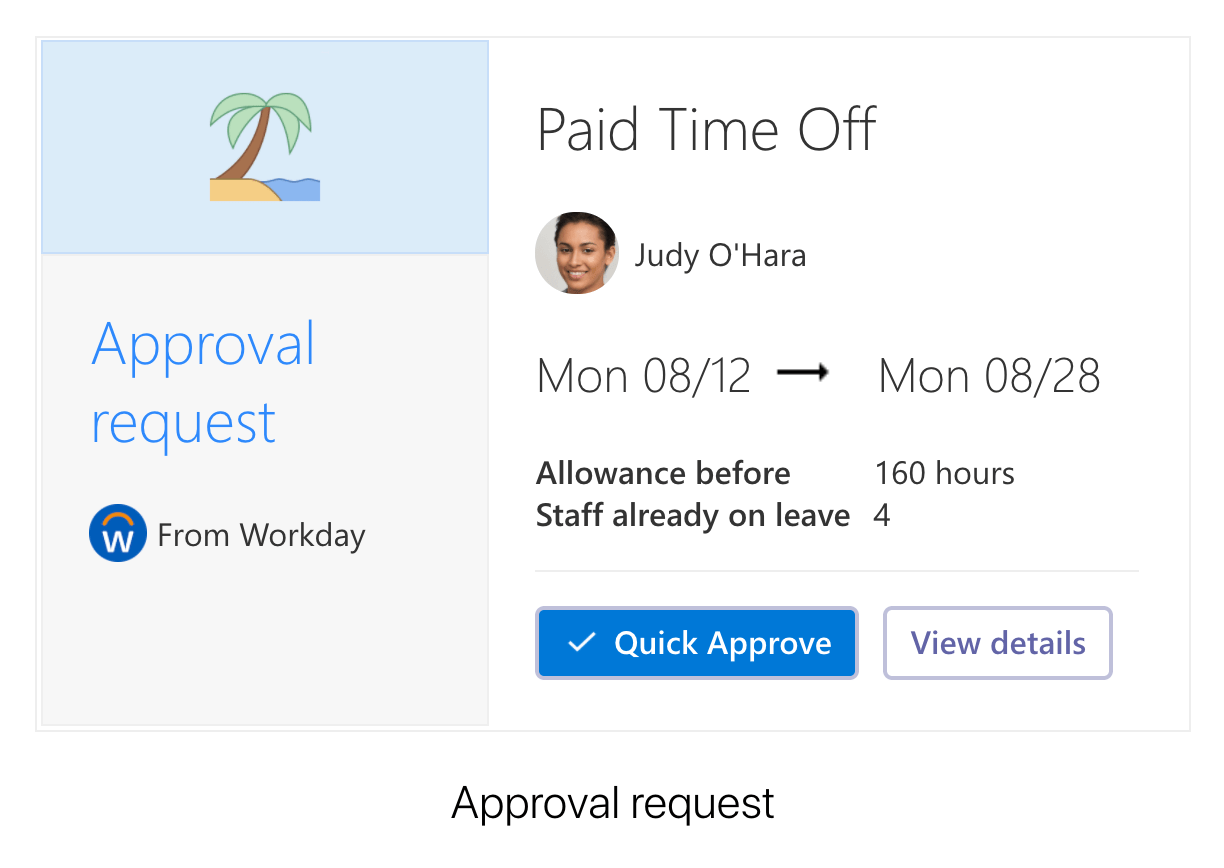Click the blue Approval request heading
1224x868 pixels.
[203, 383]
